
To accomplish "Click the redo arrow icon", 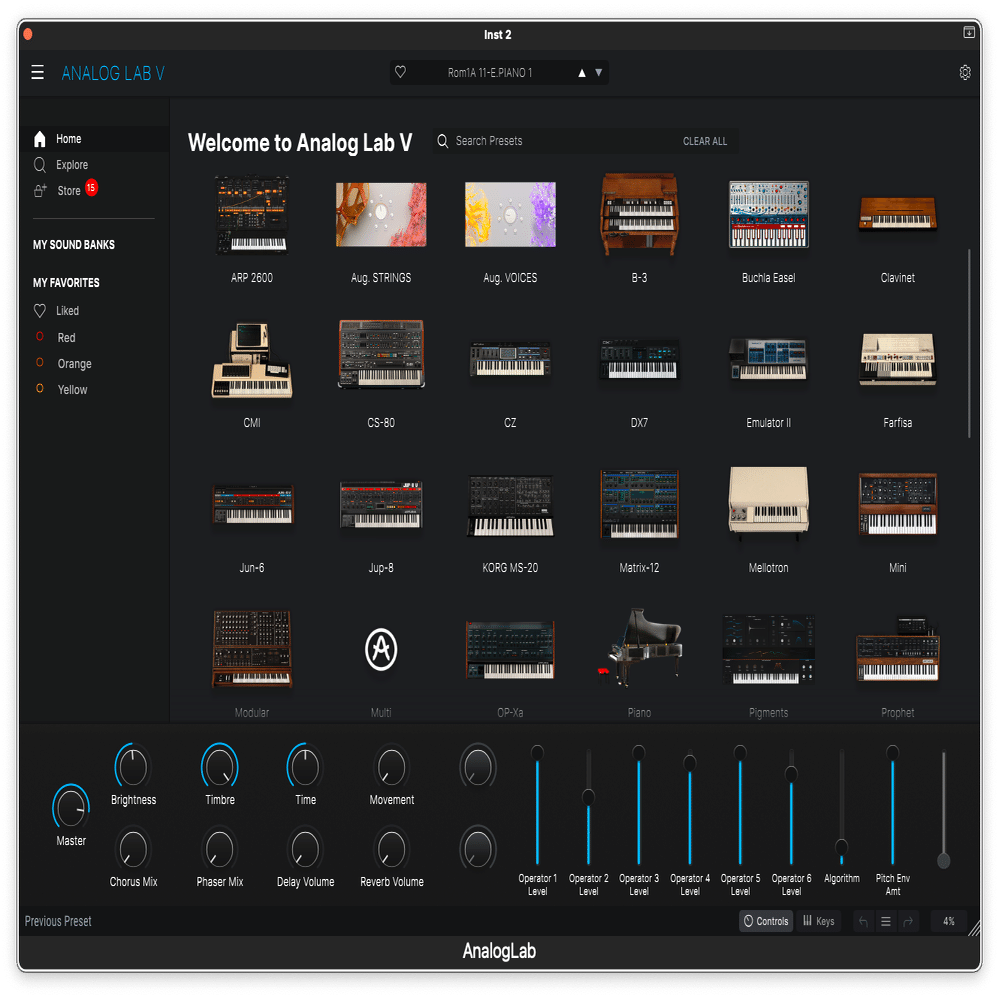I will [908, 921].
